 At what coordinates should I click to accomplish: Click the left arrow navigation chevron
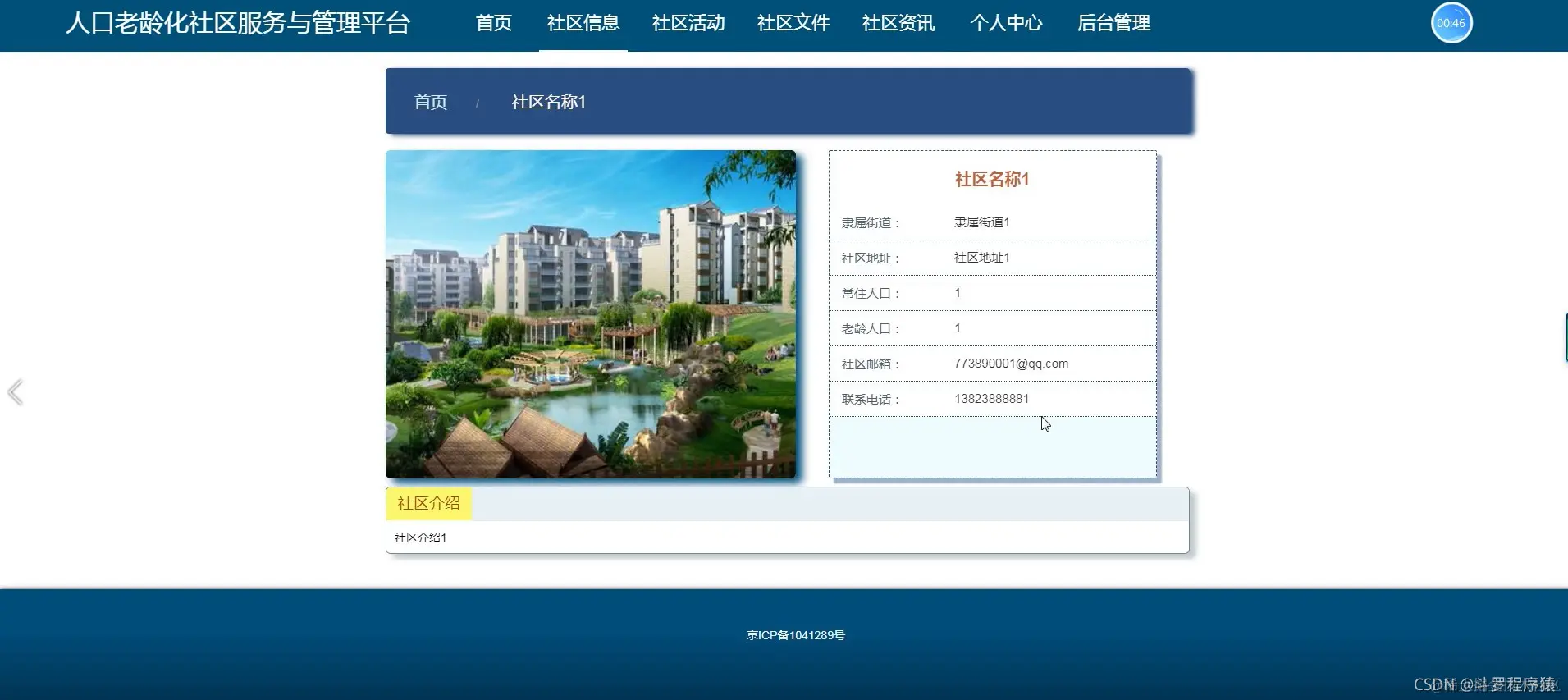(15, 392)
